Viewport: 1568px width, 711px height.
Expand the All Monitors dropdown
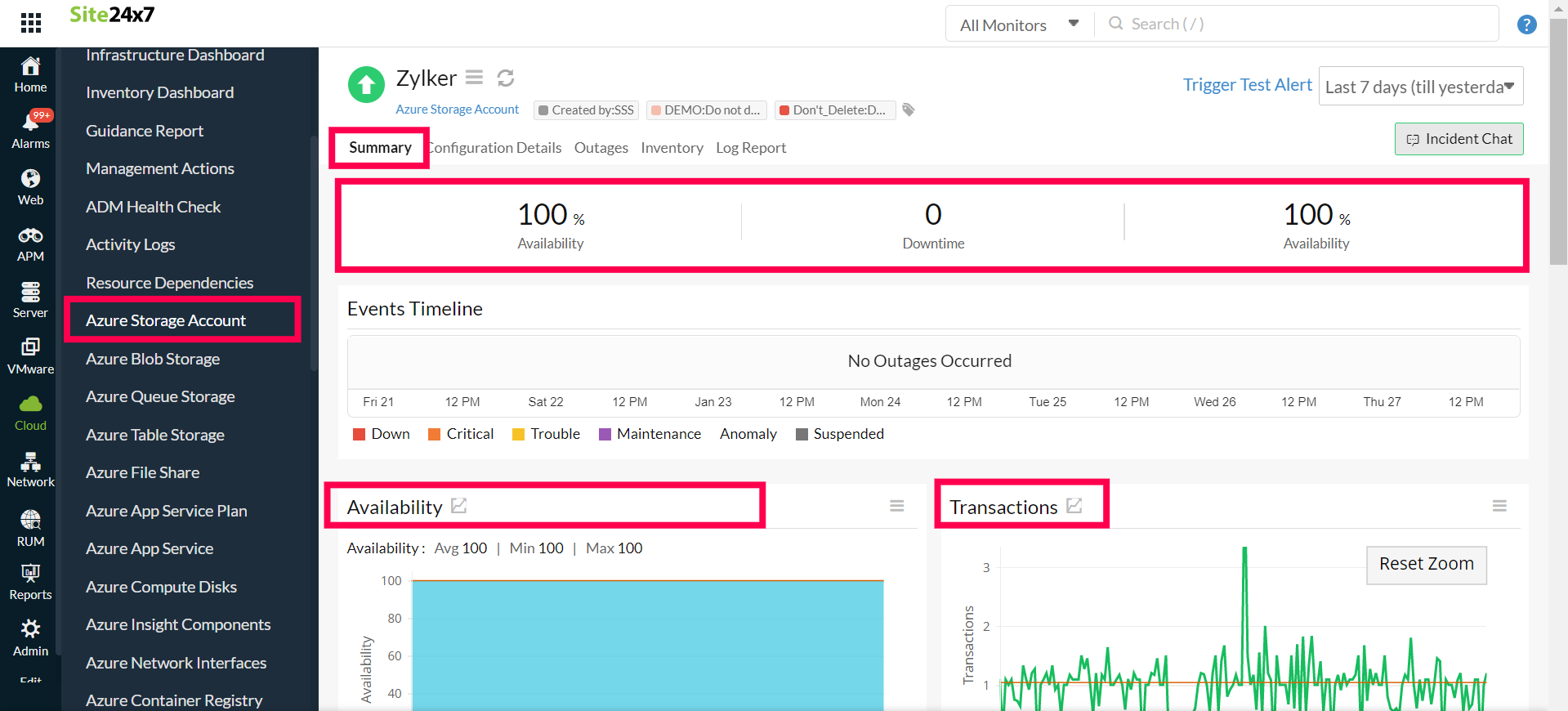tap(1019, 25)
